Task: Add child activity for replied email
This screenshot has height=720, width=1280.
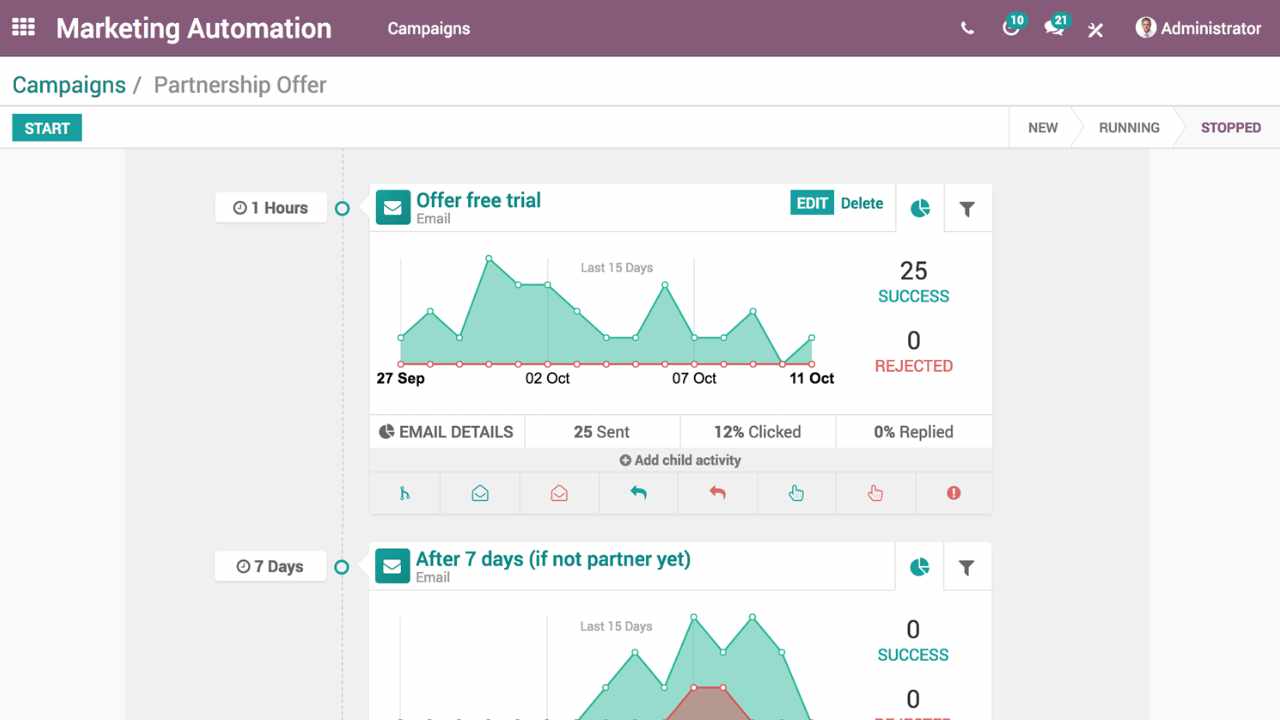Action: coord(638,493)
